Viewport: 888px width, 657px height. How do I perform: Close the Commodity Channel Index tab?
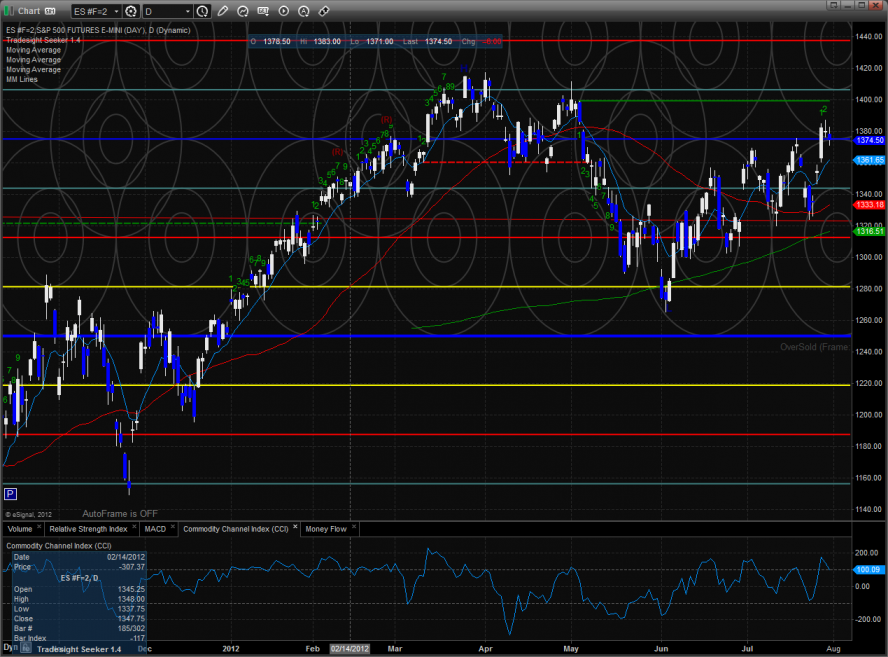tap(294, 528)
